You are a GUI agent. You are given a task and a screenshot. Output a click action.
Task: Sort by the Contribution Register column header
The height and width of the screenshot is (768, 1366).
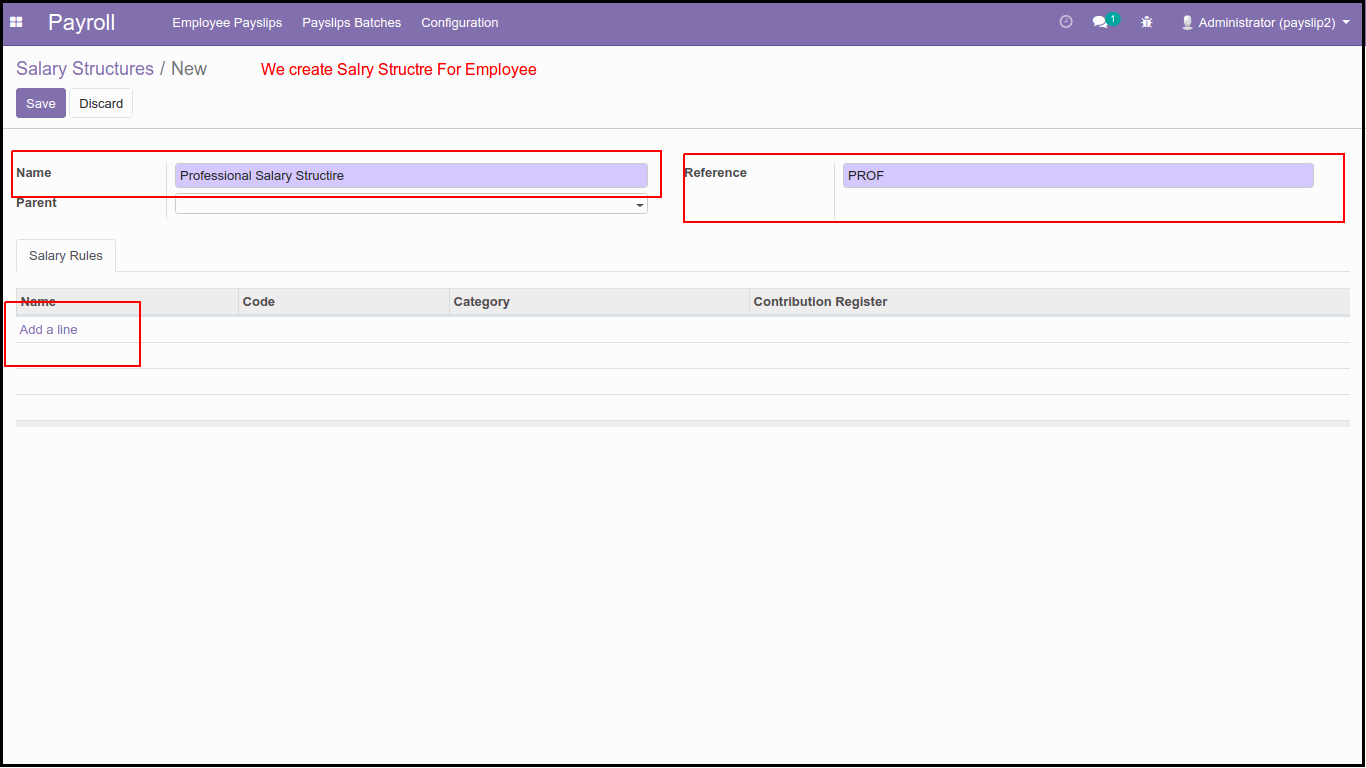pos(1049,302)
